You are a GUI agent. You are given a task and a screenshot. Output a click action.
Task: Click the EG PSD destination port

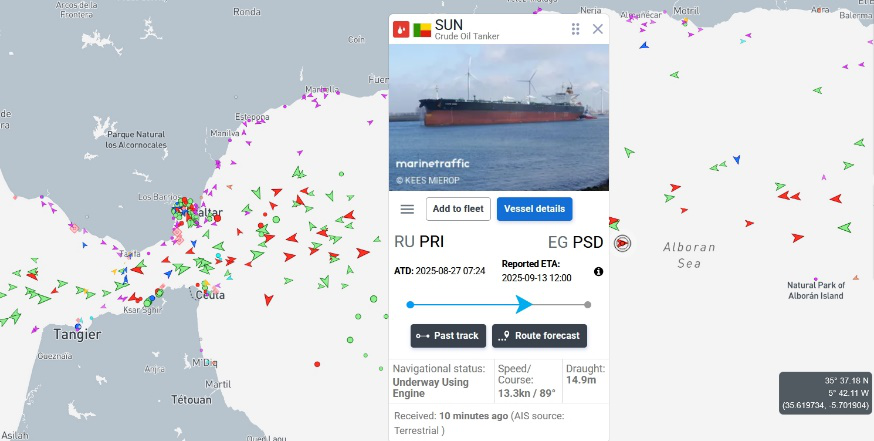[576, 242]
